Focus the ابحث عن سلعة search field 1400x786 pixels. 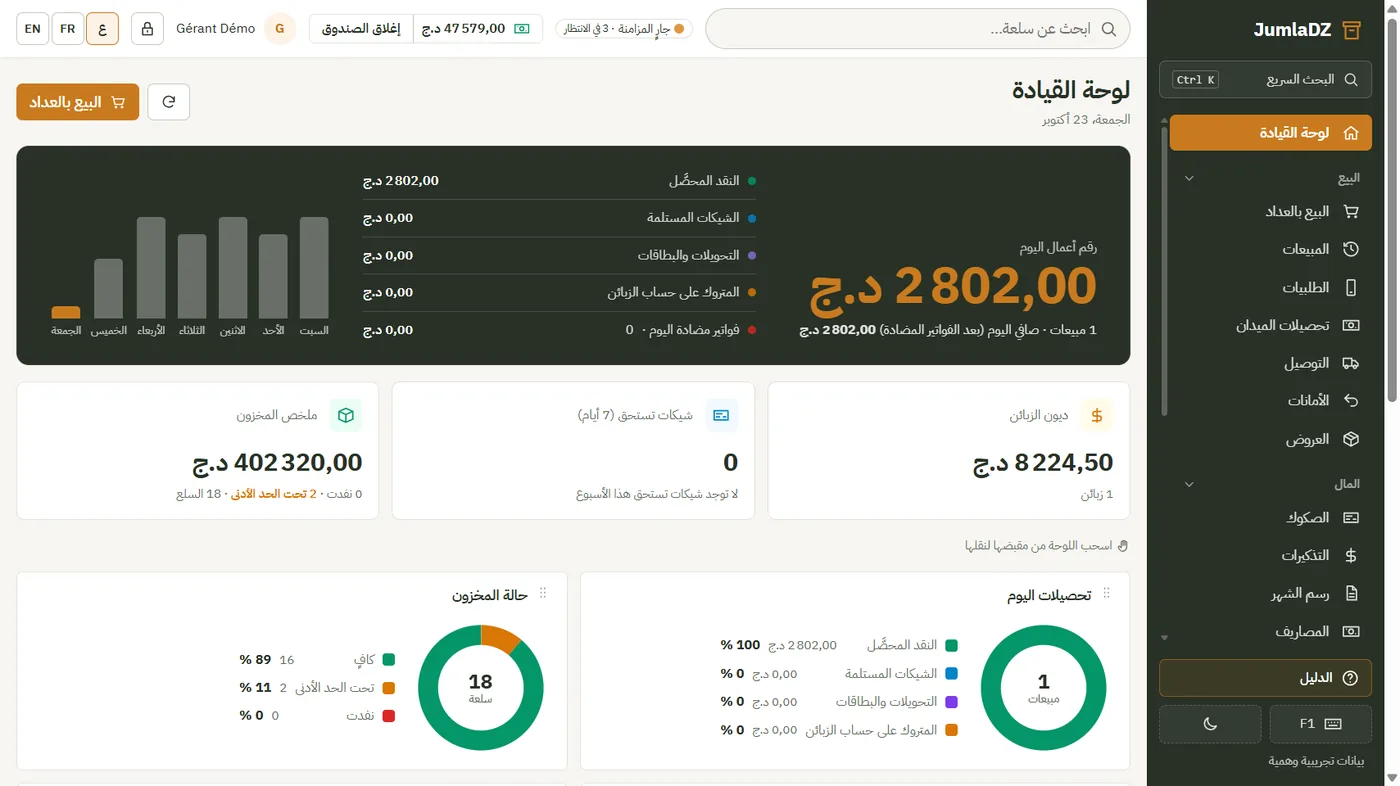click(x=918, y=29)
